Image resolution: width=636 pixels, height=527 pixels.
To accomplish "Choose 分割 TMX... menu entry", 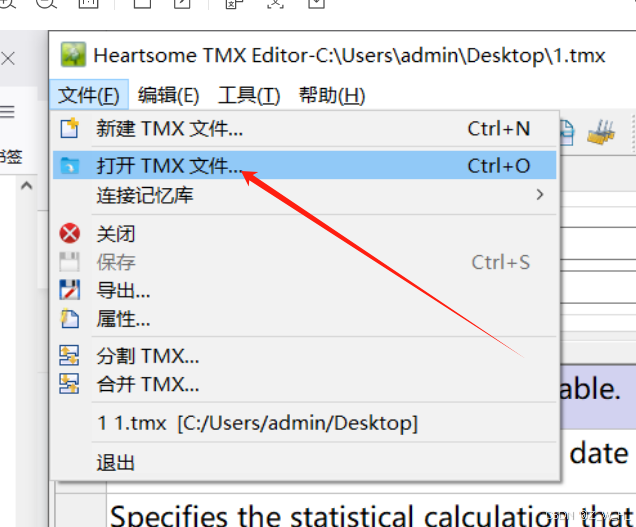I will point(304,356).
